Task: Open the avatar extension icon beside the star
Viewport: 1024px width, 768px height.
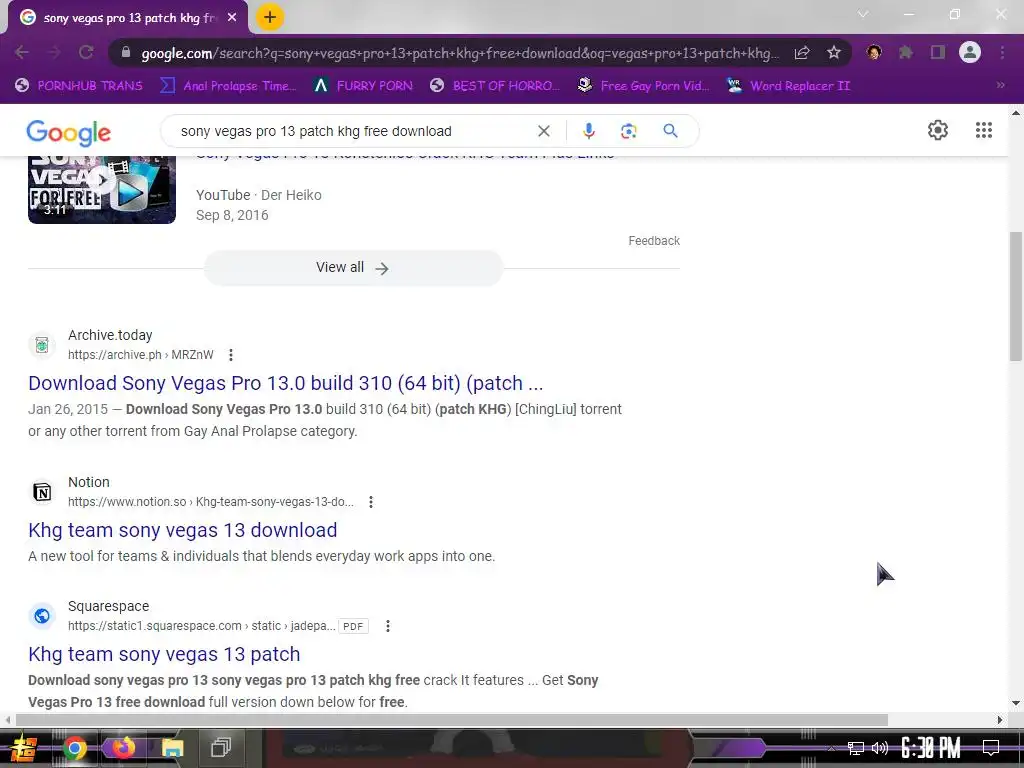Action: point(874,52)
